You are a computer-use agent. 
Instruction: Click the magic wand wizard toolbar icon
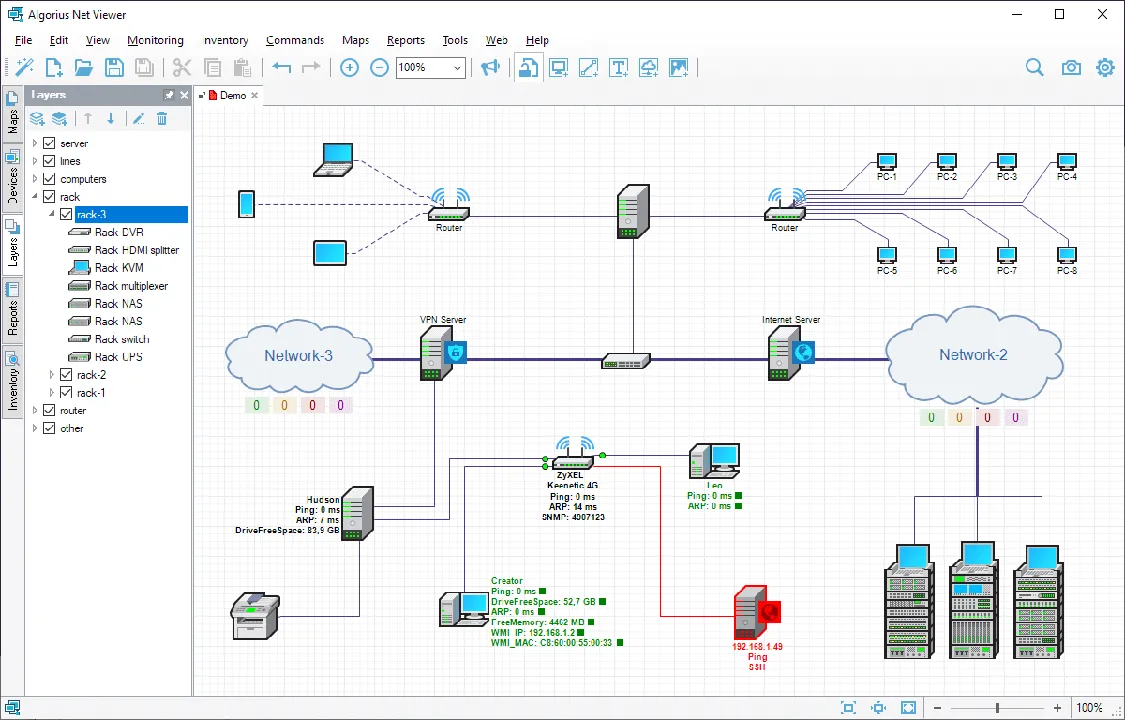tap(24, 67)
